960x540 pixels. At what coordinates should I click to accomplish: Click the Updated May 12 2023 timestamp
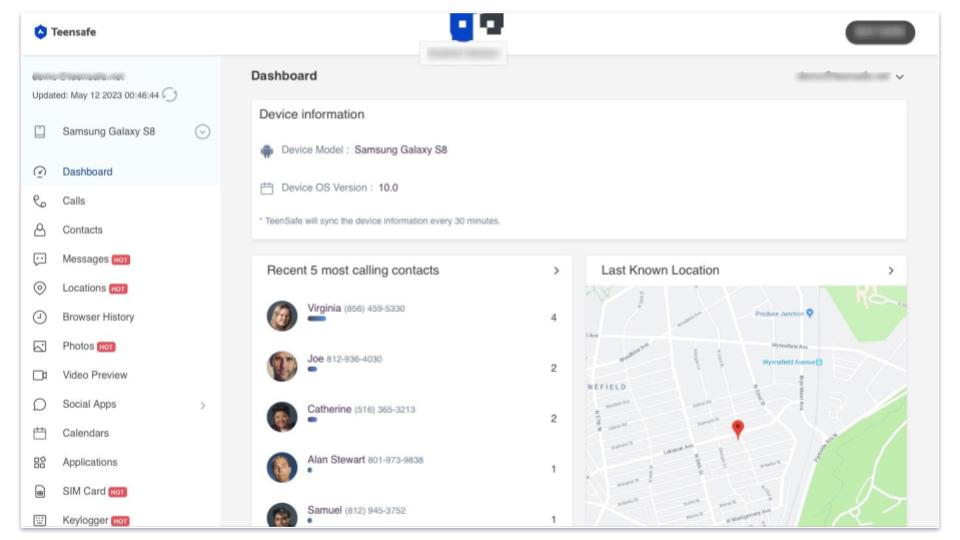96,96
